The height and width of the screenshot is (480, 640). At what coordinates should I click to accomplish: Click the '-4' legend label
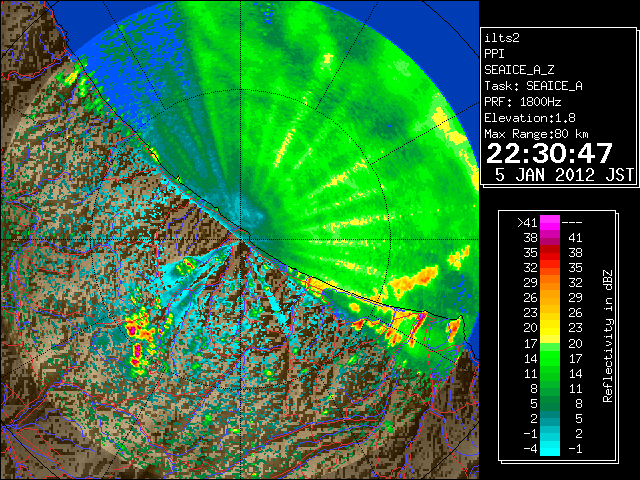530,449
